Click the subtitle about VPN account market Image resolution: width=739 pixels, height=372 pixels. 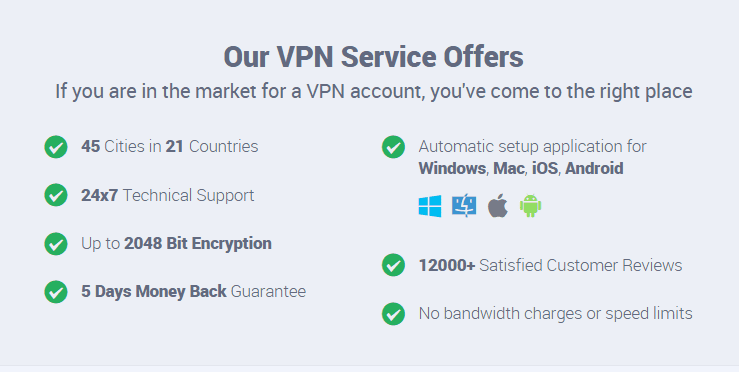[x=374, y=91]
